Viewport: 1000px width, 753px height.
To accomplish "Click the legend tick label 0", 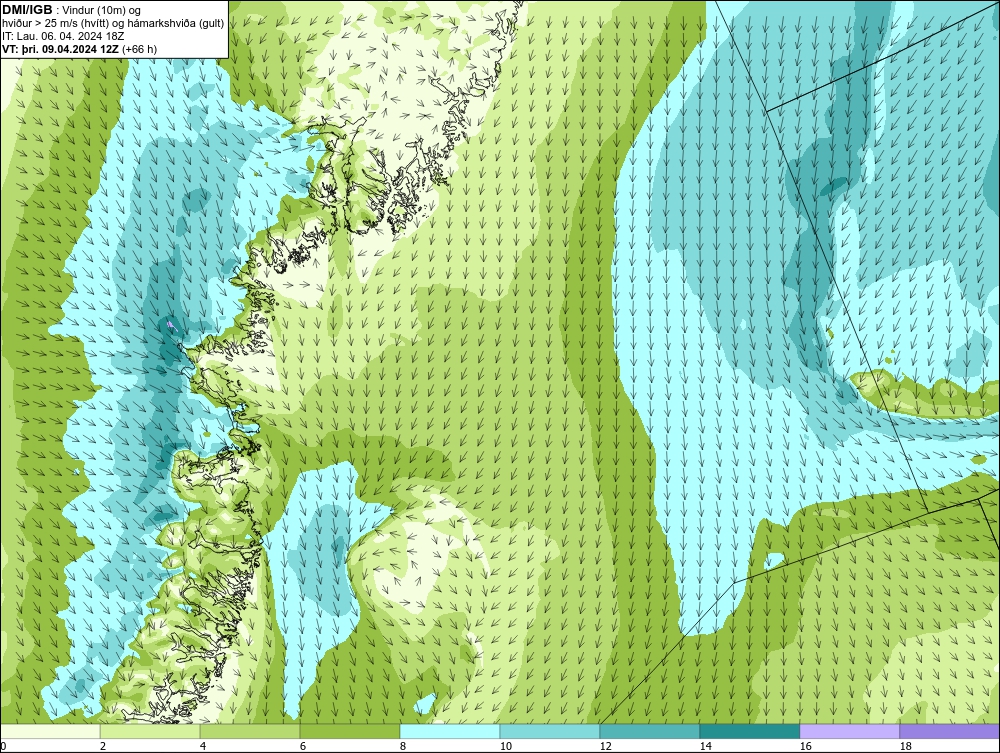I will [3, 746].
